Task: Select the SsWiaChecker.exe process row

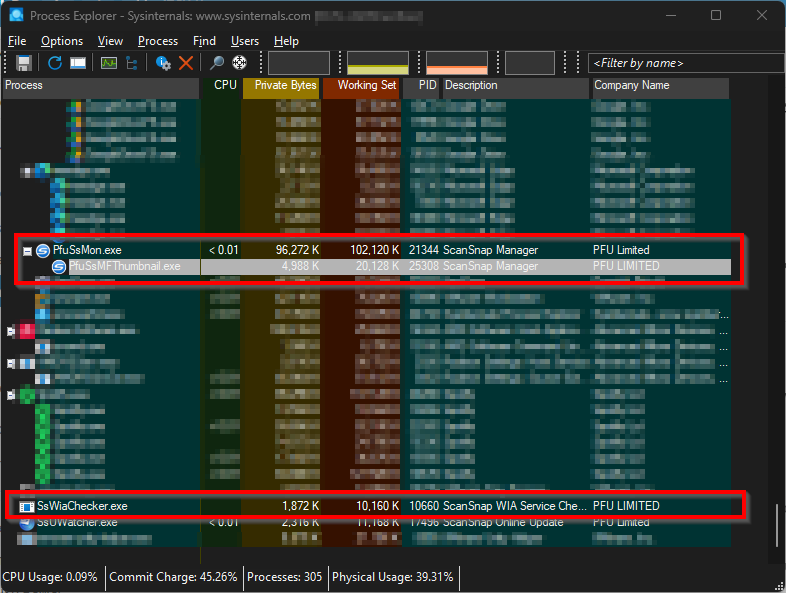Action: 375,506
